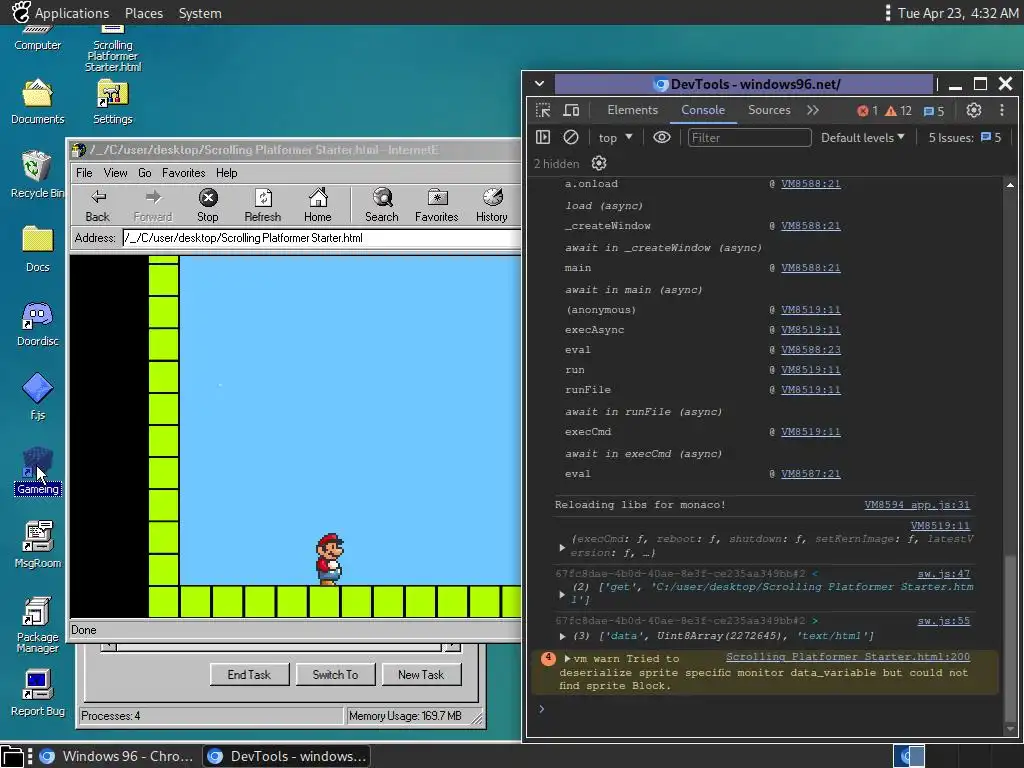The width and height of the screenshot is (1024, 768).
Task: Open the Favorites menu in InternetE
Action: (184, 173)
